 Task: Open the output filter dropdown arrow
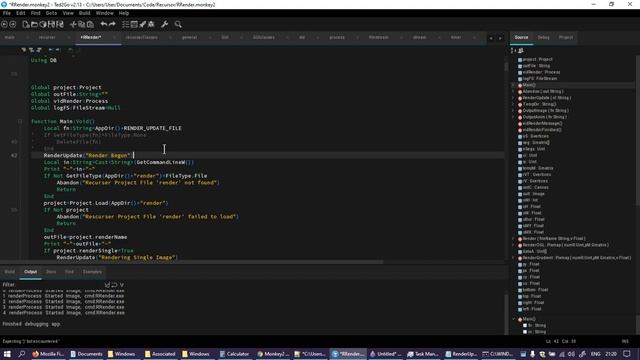pyautogui.click(x=122, y=284)
